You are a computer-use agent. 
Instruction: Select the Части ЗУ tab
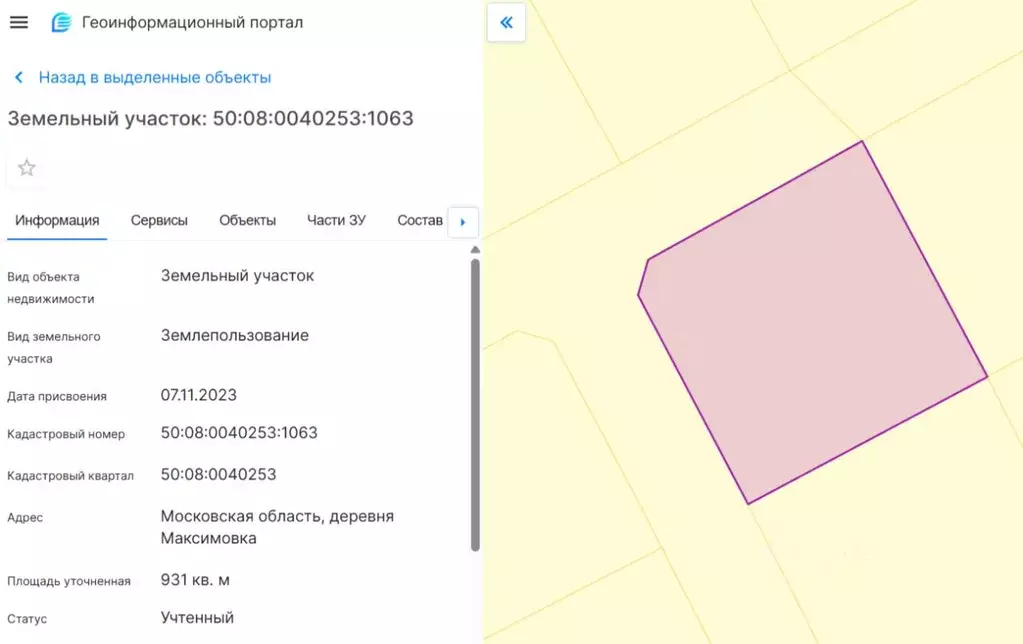pyautogui.click(x=336, y=220)
